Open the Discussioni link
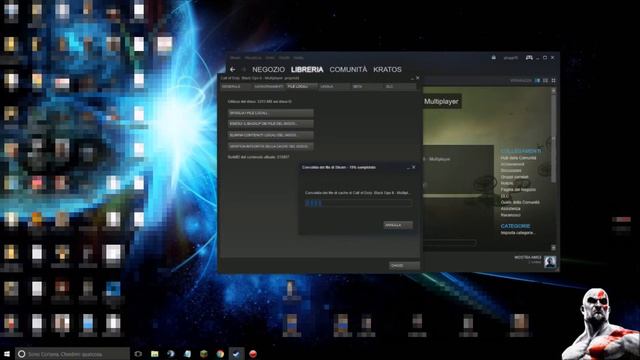This screenshot has width=640, height=360. pyautogui.click(x=511, y=170)
